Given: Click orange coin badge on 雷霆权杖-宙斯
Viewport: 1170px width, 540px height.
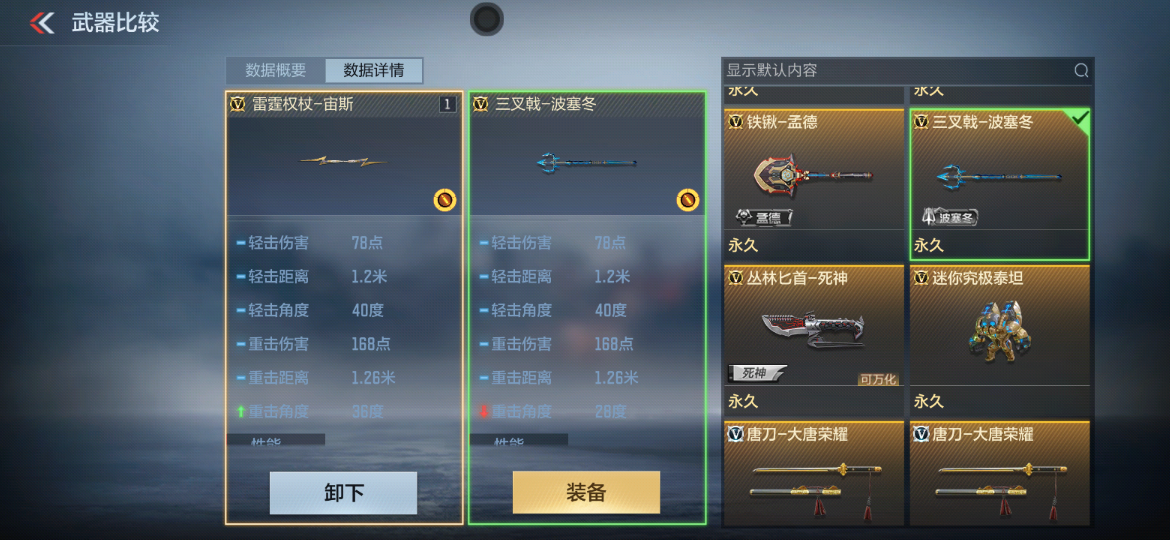Looking at the screenshot, I should (x=445, y=199).
